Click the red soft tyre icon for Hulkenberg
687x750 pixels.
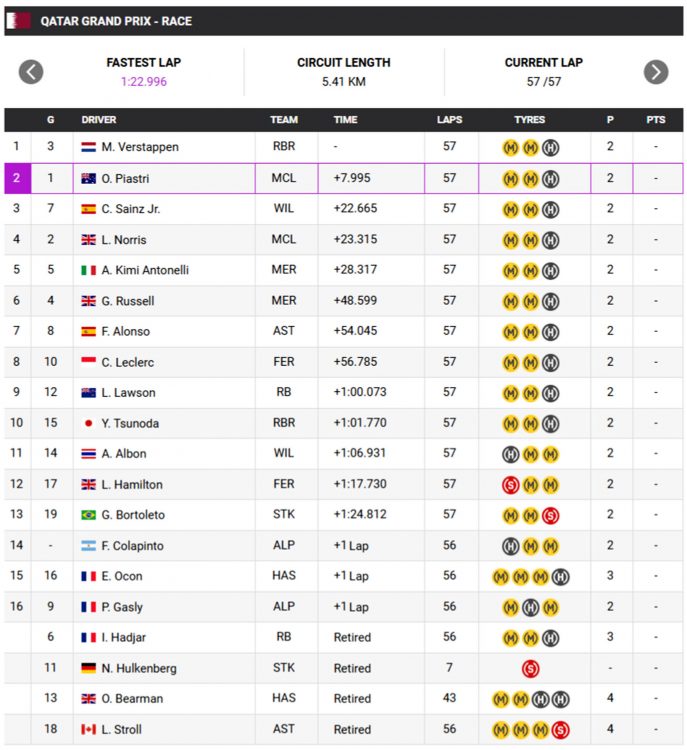tap(530, 668)
